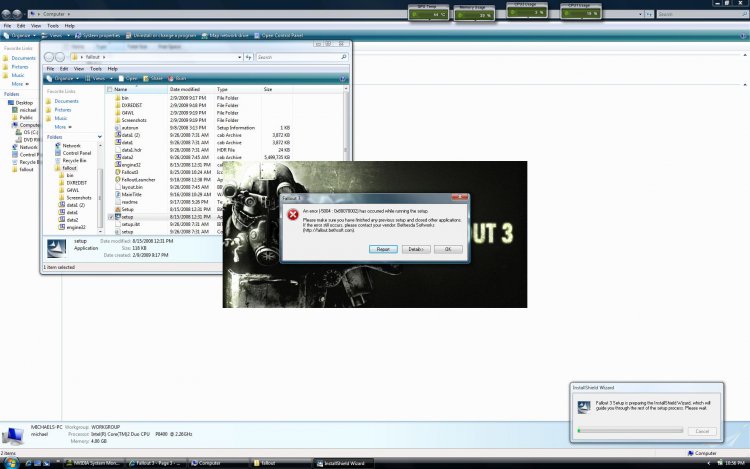Click Map network drive toolbar item
This screenshot has width=750, height=469.
225,35
